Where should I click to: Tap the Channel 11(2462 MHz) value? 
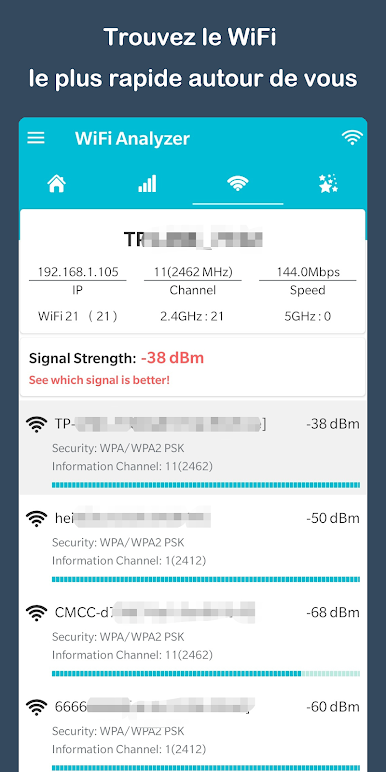click(193, 272)
